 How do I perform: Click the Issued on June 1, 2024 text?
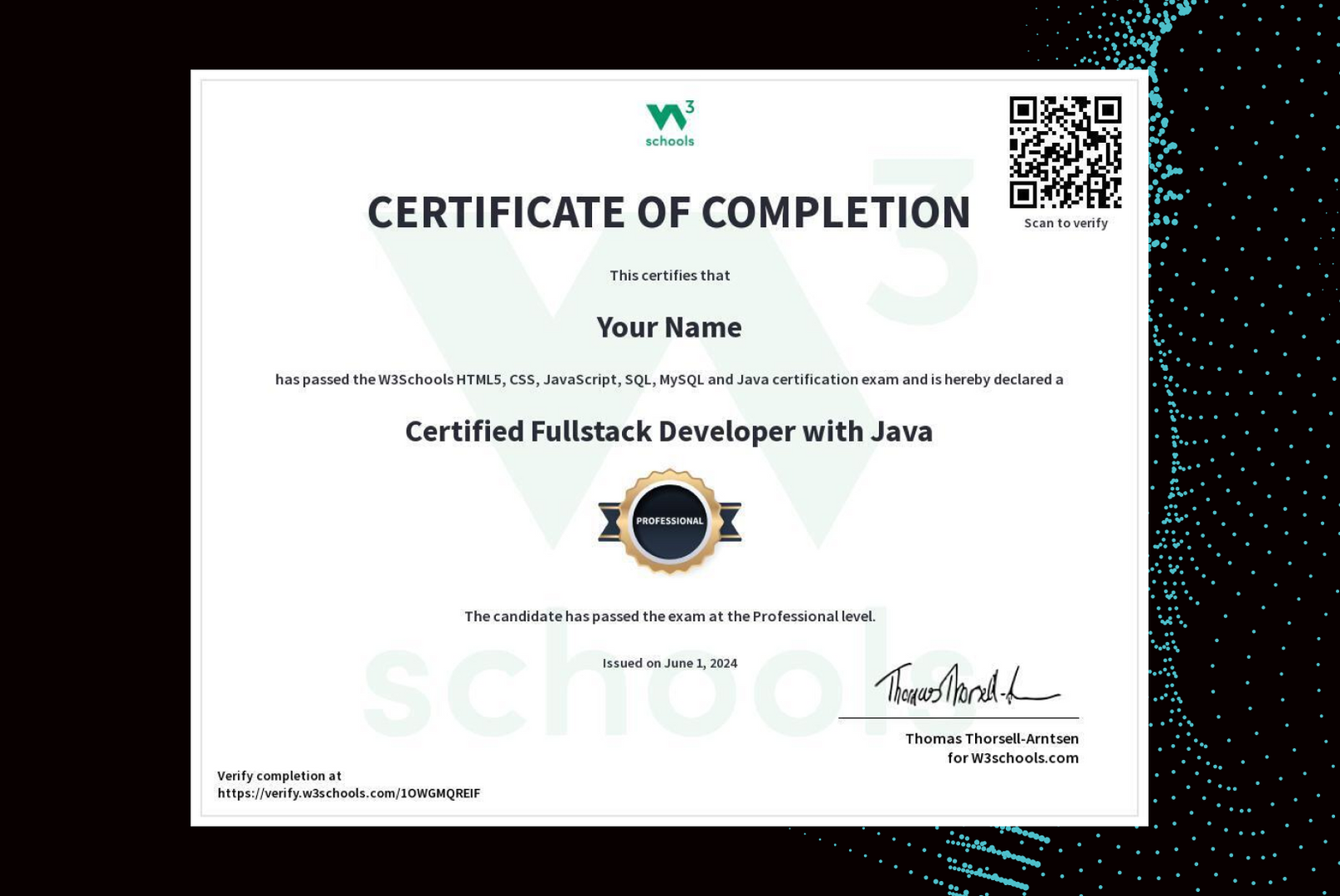click(670, 662)
